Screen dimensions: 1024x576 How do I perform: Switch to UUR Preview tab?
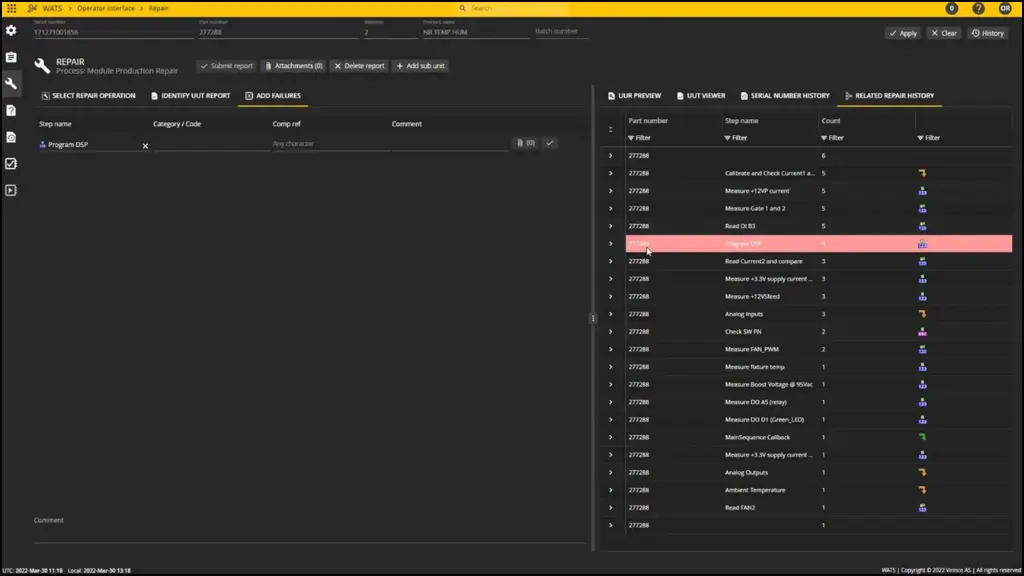[x=634, y=95]
